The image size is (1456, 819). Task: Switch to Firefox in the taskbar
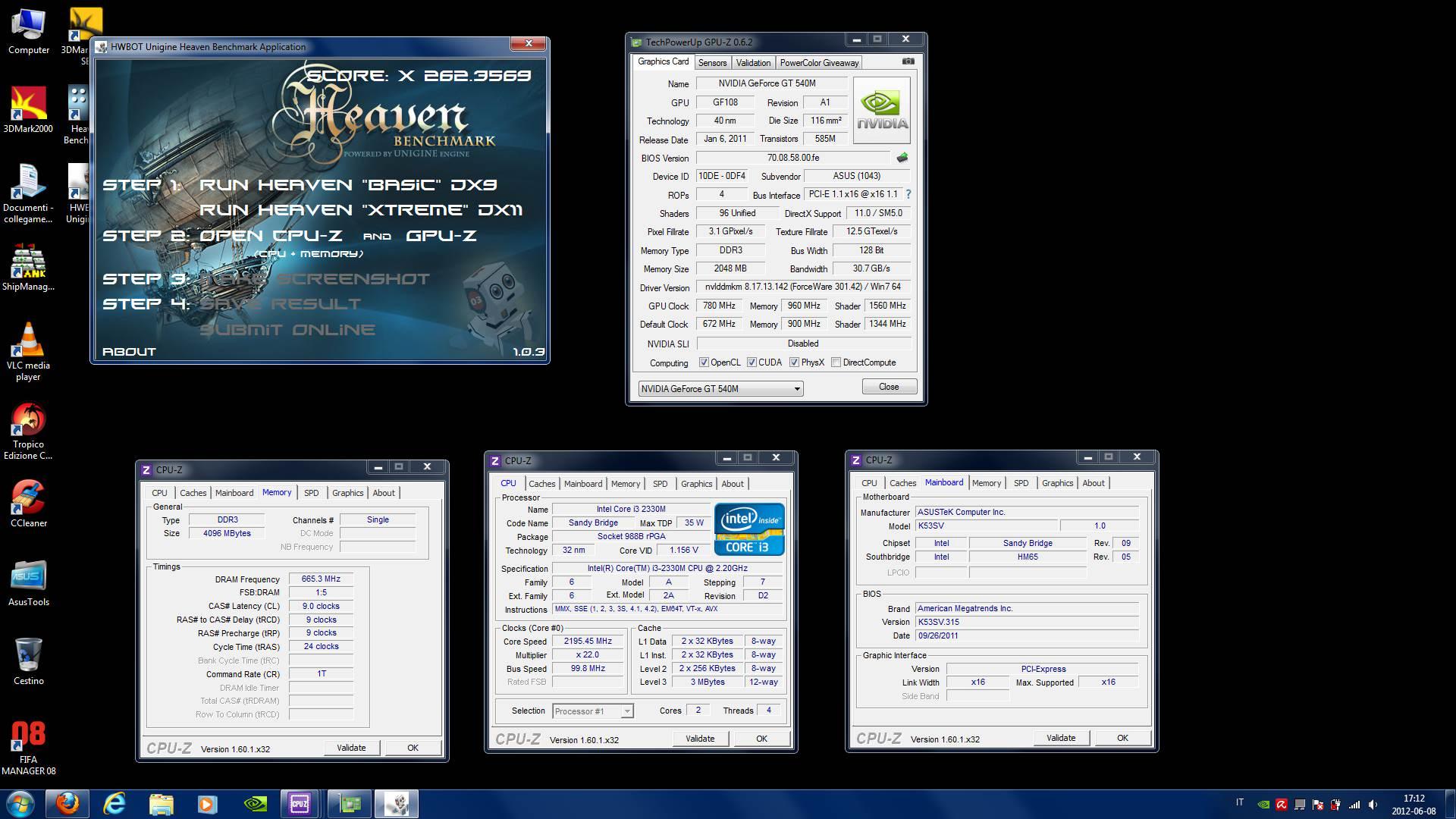[67, 804]
